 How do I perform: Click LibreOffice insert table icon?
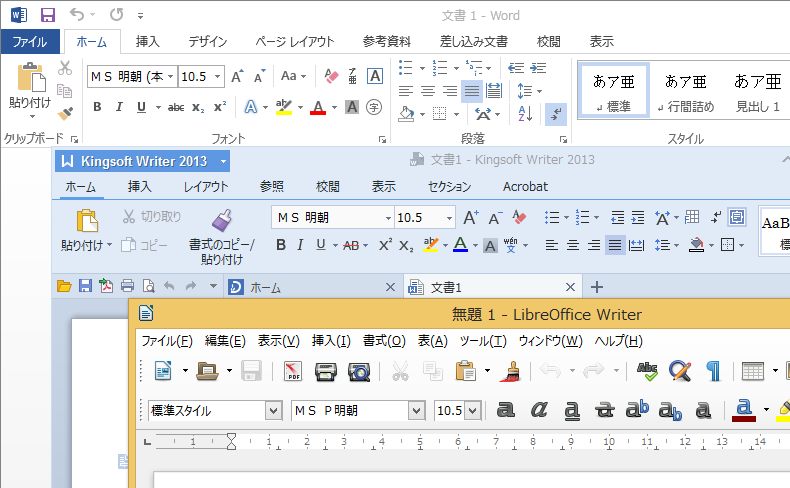point(753,372)
